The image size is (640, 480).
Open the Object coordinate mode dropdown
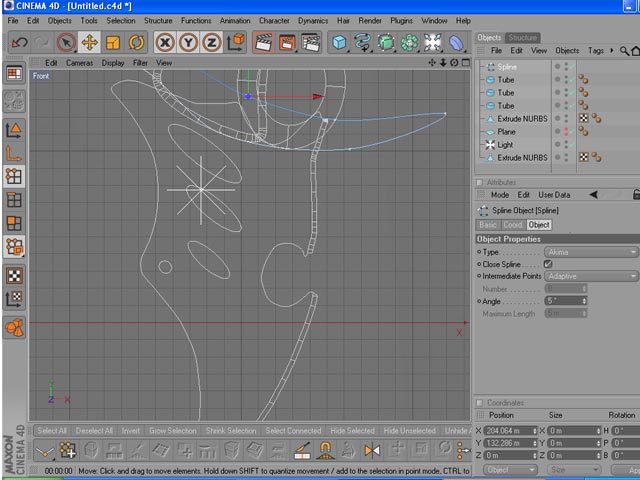coord(510,469)
